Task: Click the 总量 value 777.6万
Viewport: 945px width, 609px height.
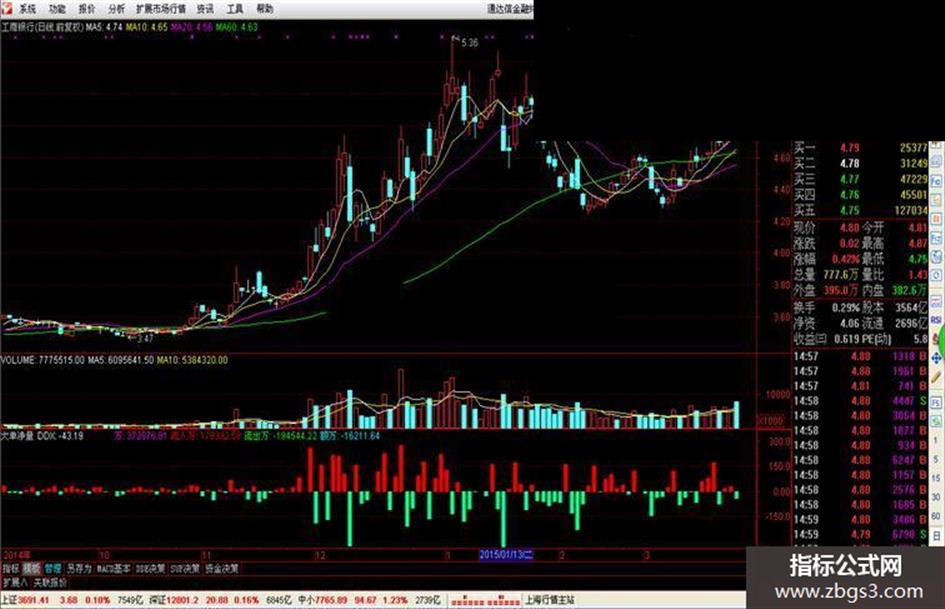Action: point(841,275)
